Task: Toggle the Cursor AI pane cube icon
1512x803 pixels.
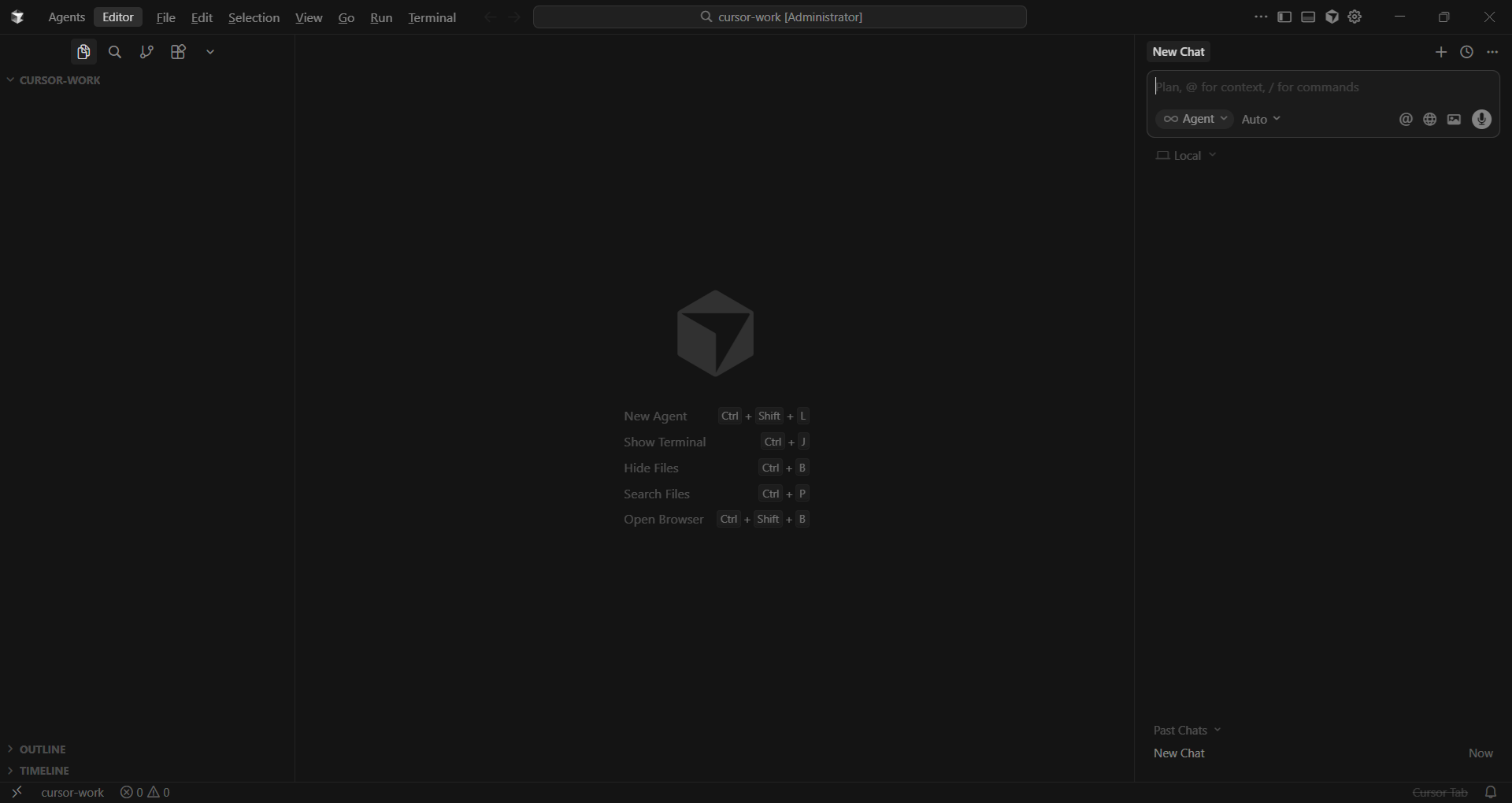Action: coord(1332,17)
